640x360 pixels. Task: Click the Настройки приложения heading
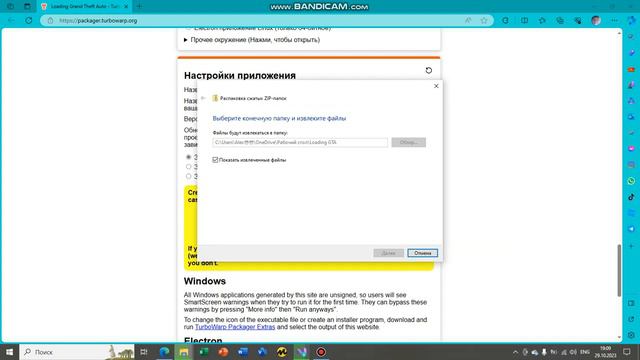[x=240, y=76]
